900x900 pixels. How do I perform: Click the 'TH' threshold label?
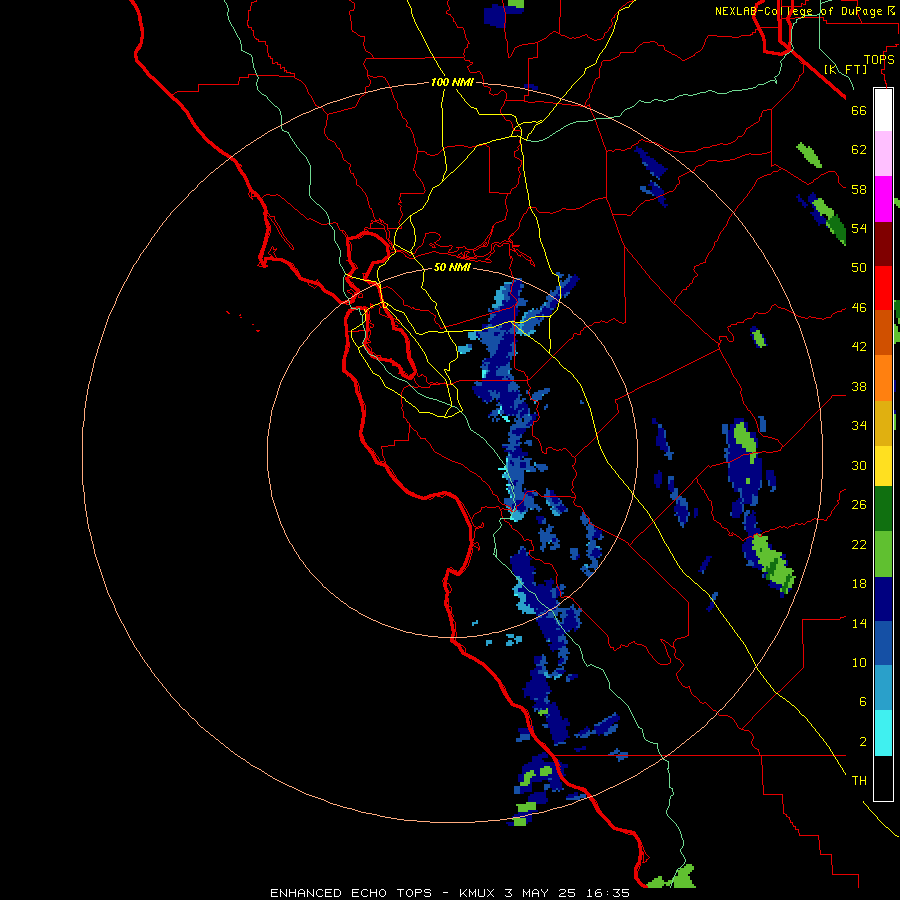859,781
